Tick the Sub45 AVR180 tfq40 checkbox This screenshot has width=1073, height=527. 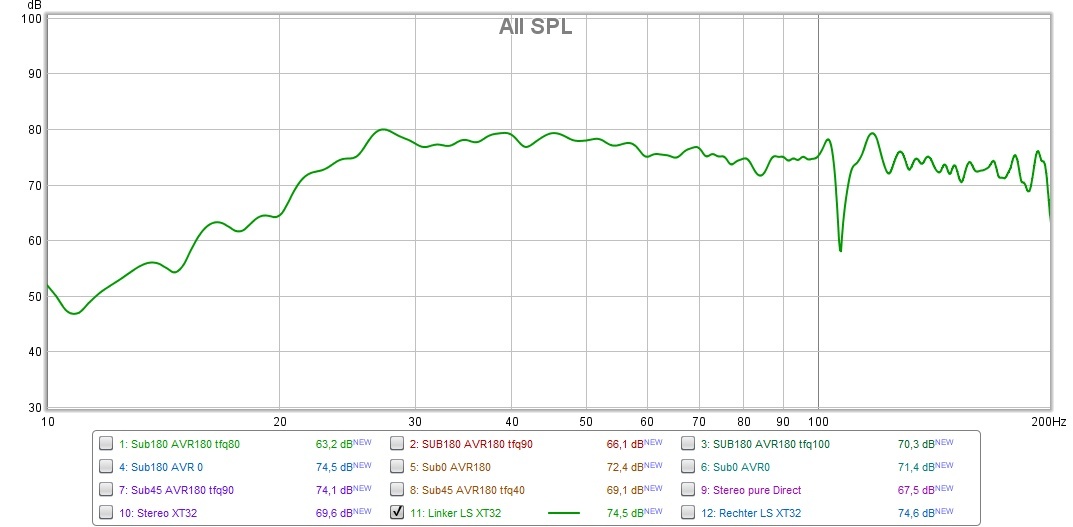point(397,490)
